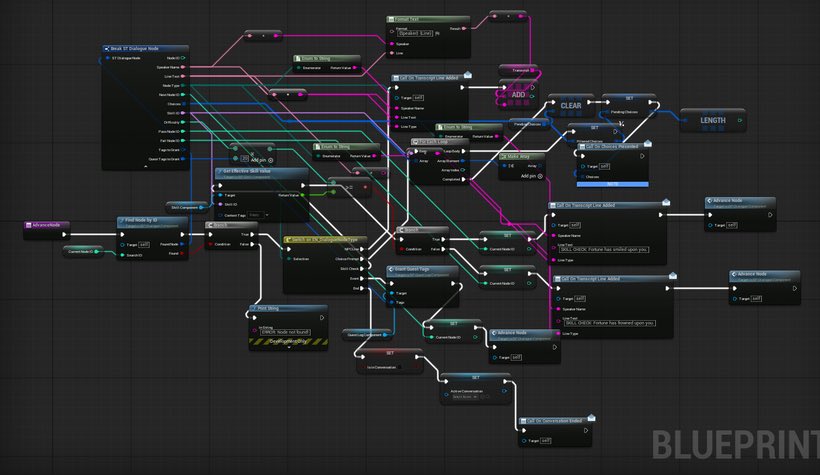The height and width of the screenshot is (475, 820).
Task: Click the Array Index pin on For Each Loop
Action: [x=463, y=170]
